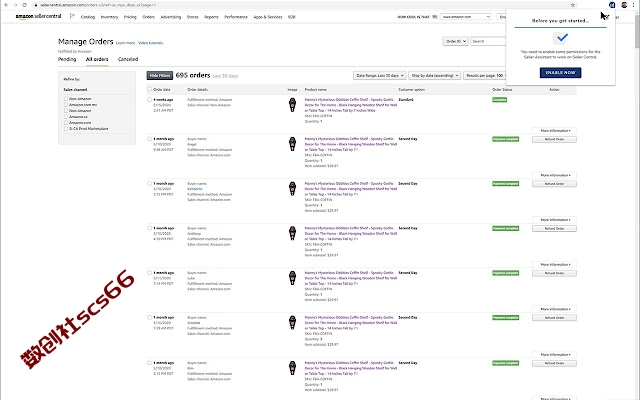
Task: Select the All orders tab
Action: point(97,59)
